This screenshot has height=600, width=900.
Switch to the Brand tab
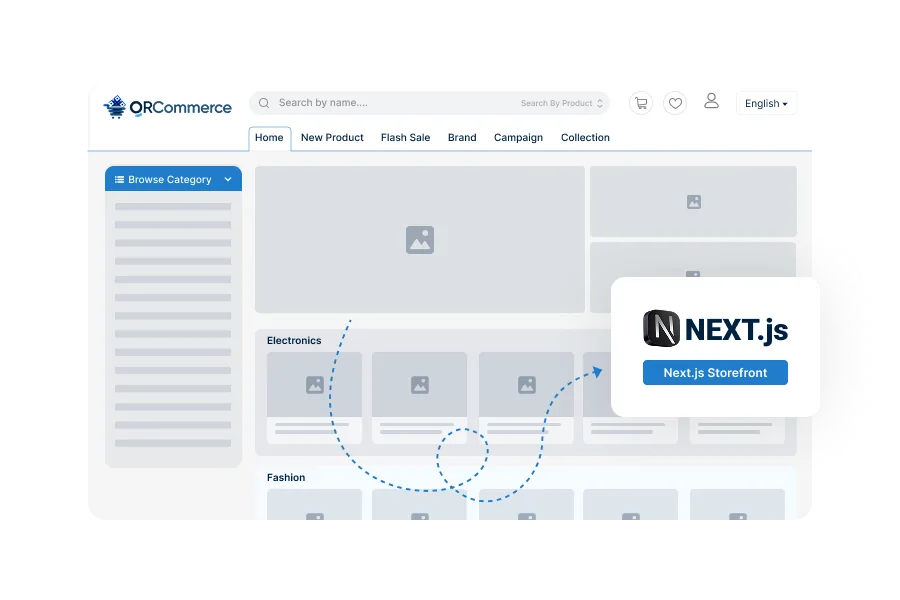tap(462, 138)
